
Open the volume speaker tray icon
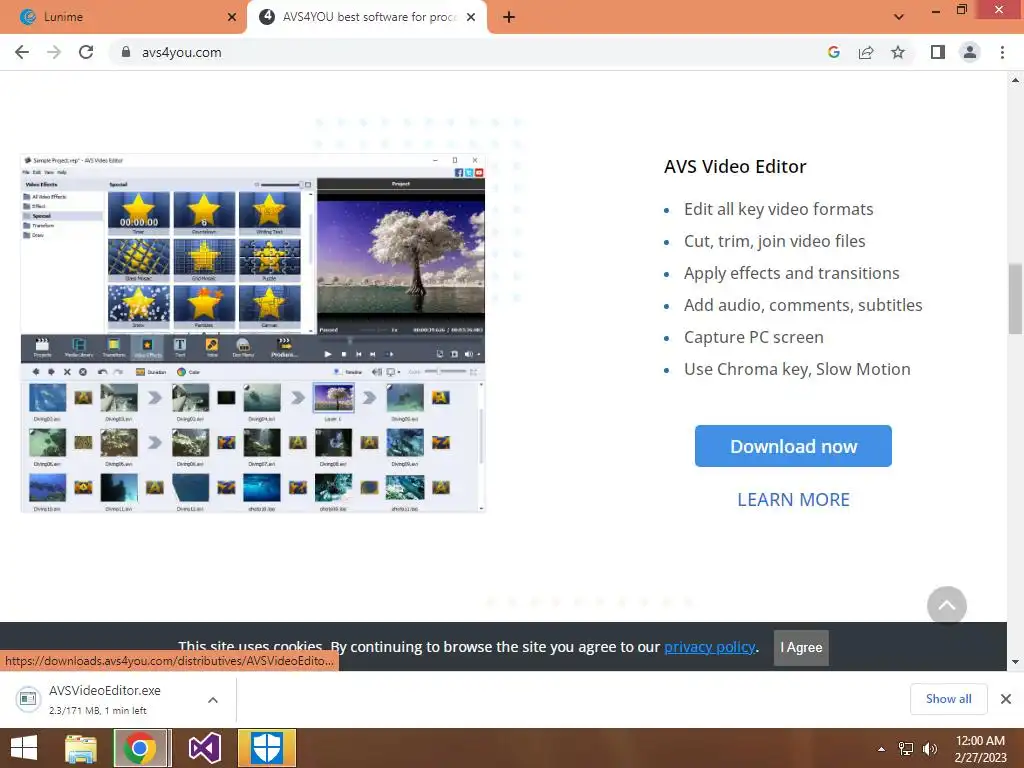[929, 749]
